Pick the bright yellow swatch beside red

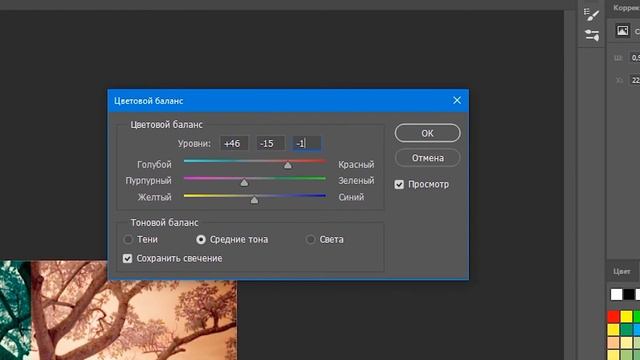tap(626, 316)
